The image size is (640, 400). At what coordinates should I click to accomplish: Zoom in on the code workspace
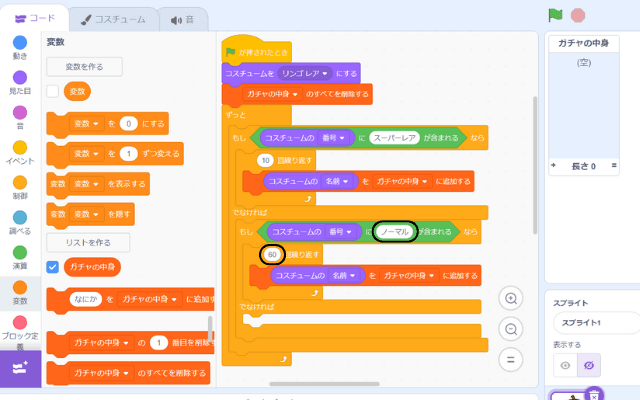(511, 298)
